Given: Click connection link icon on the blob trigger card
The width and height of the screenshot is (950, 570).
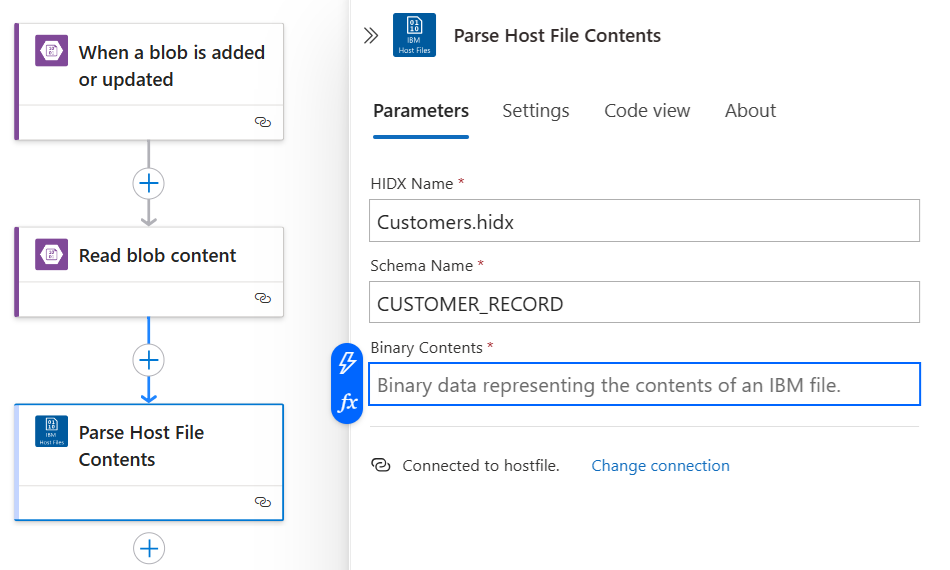Looking at the screenshot, I should pos(263,122).
